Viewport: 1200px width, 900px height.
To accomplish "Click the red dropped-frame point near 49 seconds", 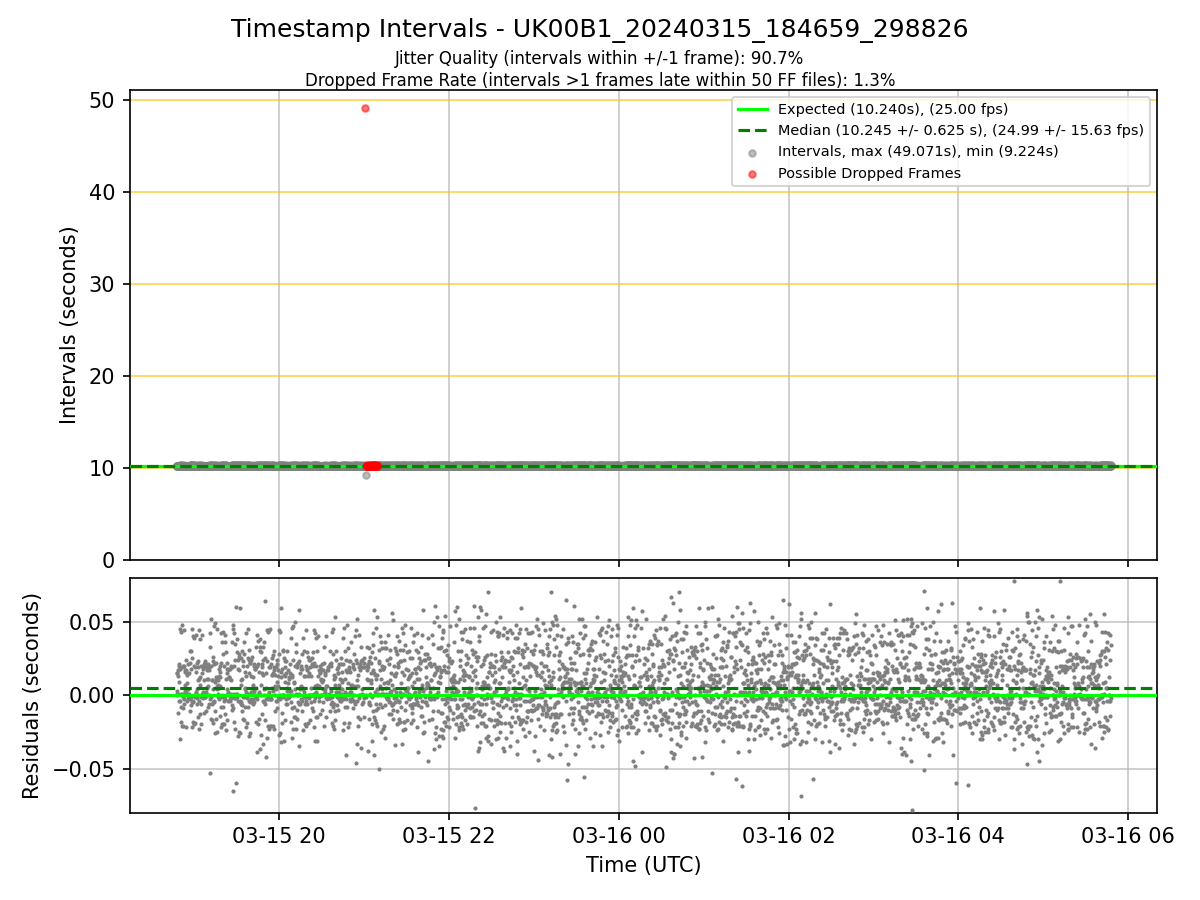I will [365, 108].
